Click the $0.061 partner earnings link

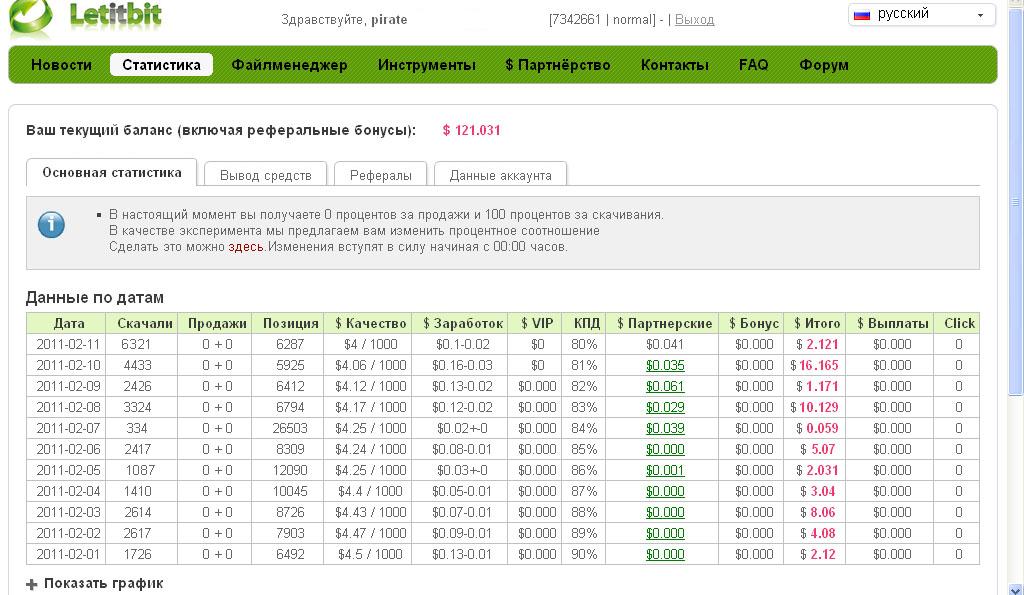coord(665,386)
